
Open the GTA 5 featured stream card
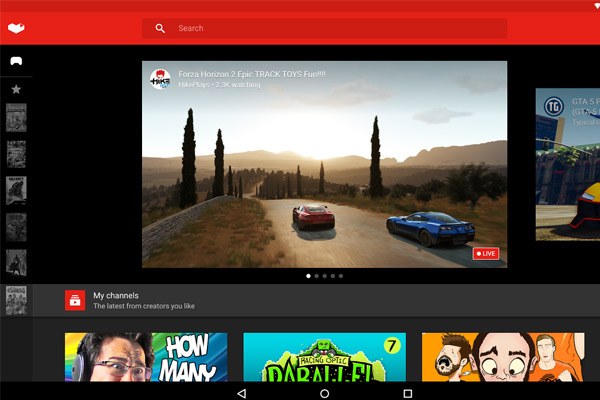(x=568, y=165)
